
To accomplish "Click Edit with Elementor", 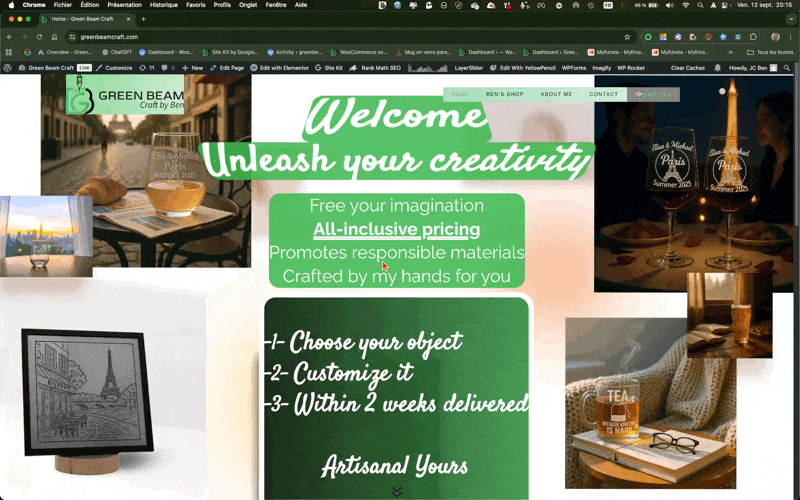I will pyautogui.click(x=280, y=68).
